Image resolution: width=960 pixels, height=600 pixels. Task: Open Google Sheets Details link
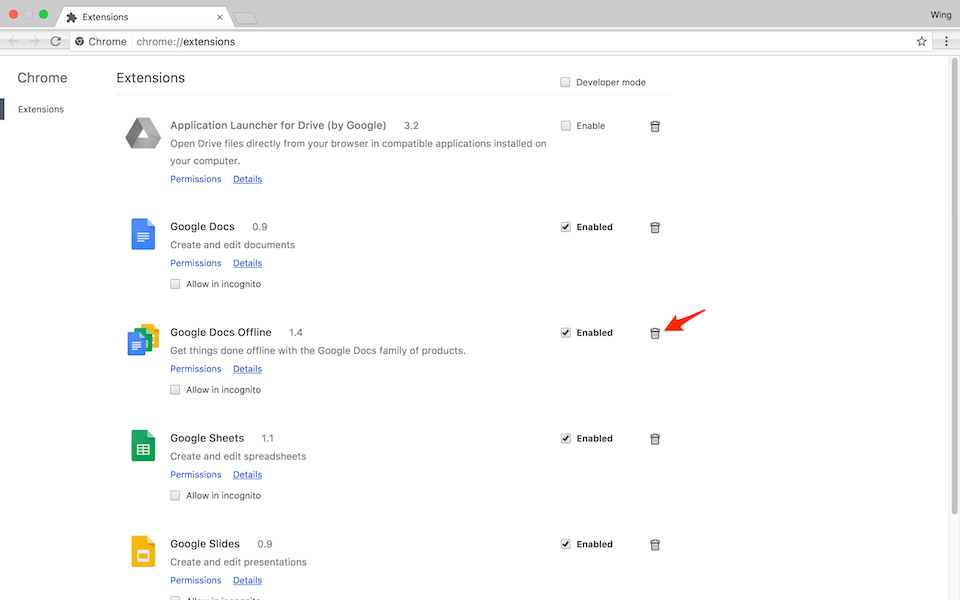[x=247, y=474]
